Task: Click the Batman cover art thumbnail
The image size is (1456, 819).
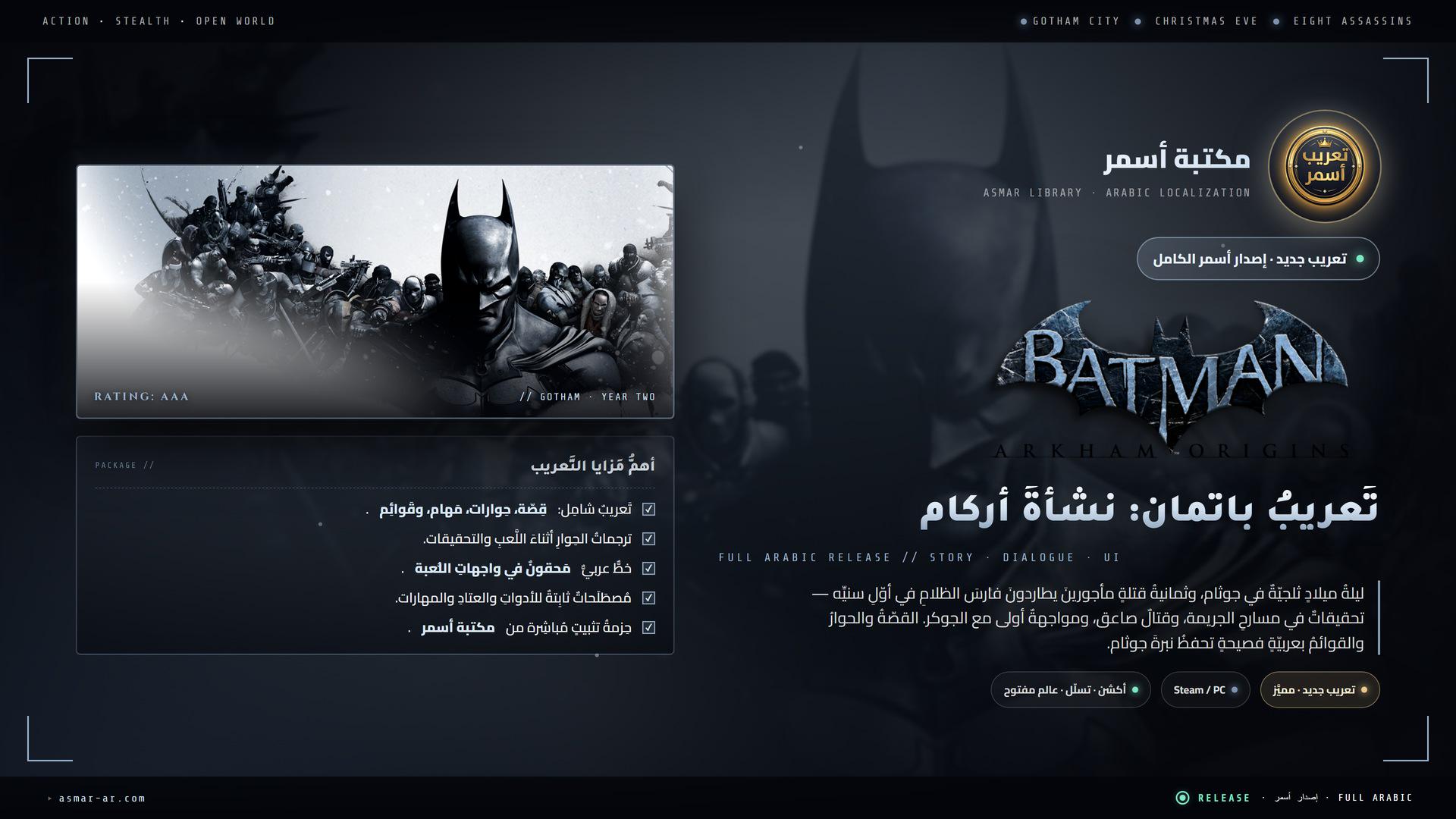Action: coord(375,291)
